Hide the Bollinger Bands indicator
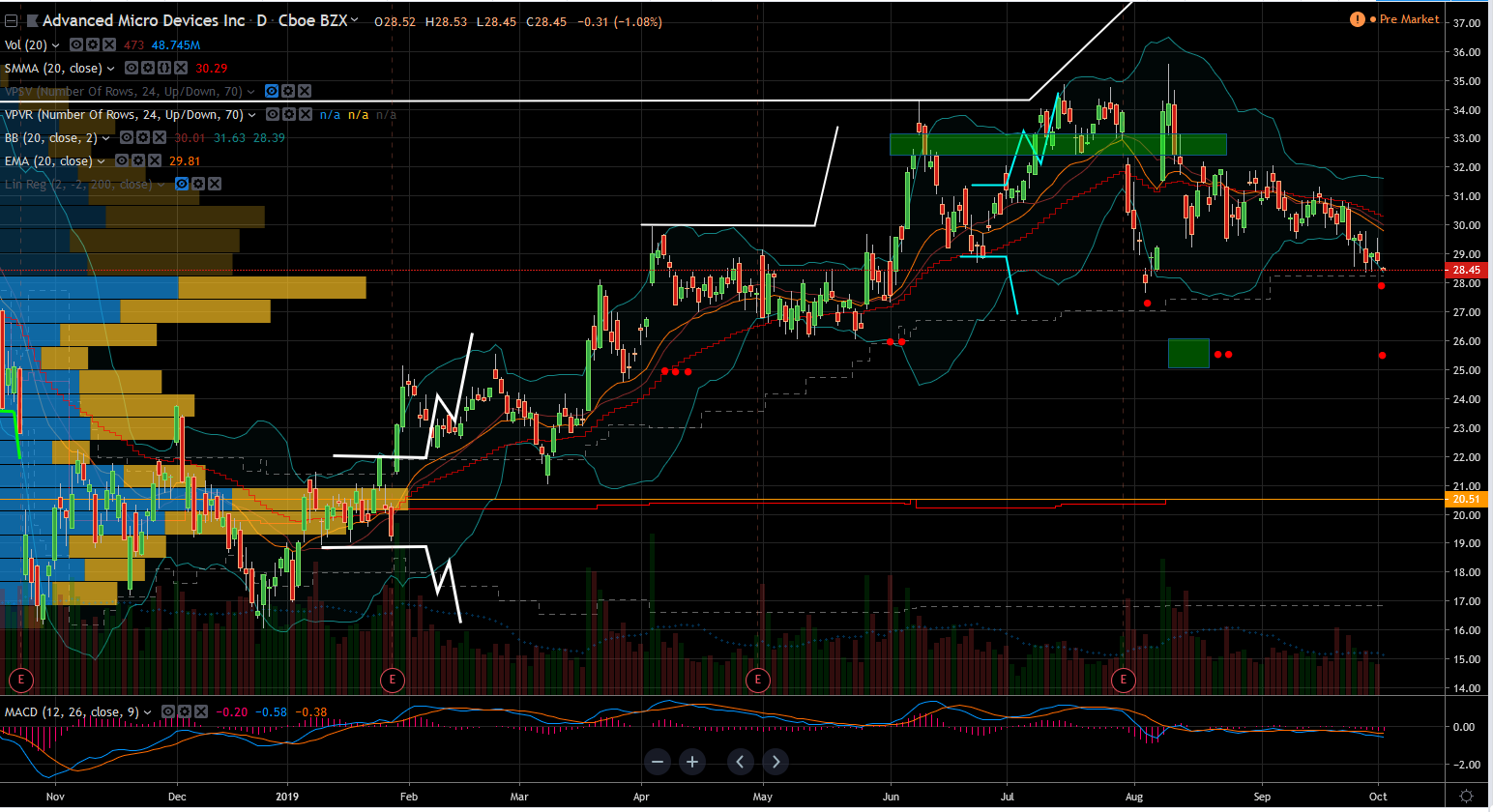 click(x=127, y=138)
